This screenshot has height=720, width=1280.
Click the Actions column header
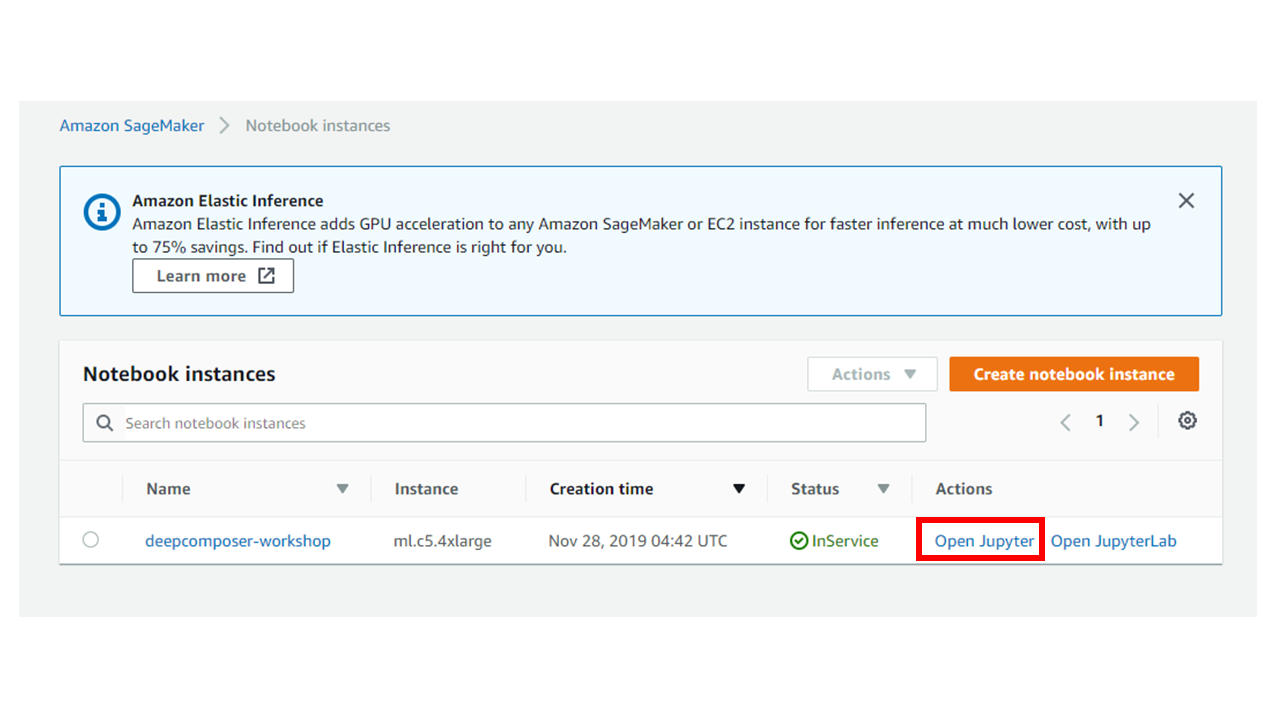(x=964, y=489)
